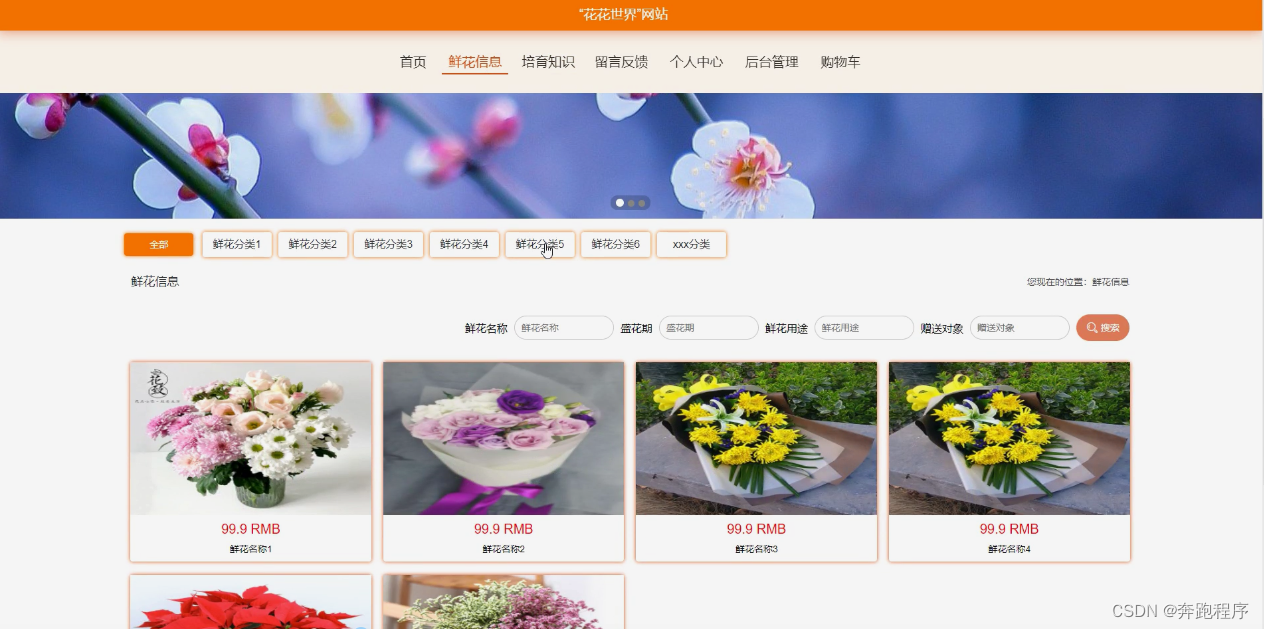The width and height of the screenshot is (1264, 629).
Task: Click the 搜索 search button
Action: (1103, 328)
